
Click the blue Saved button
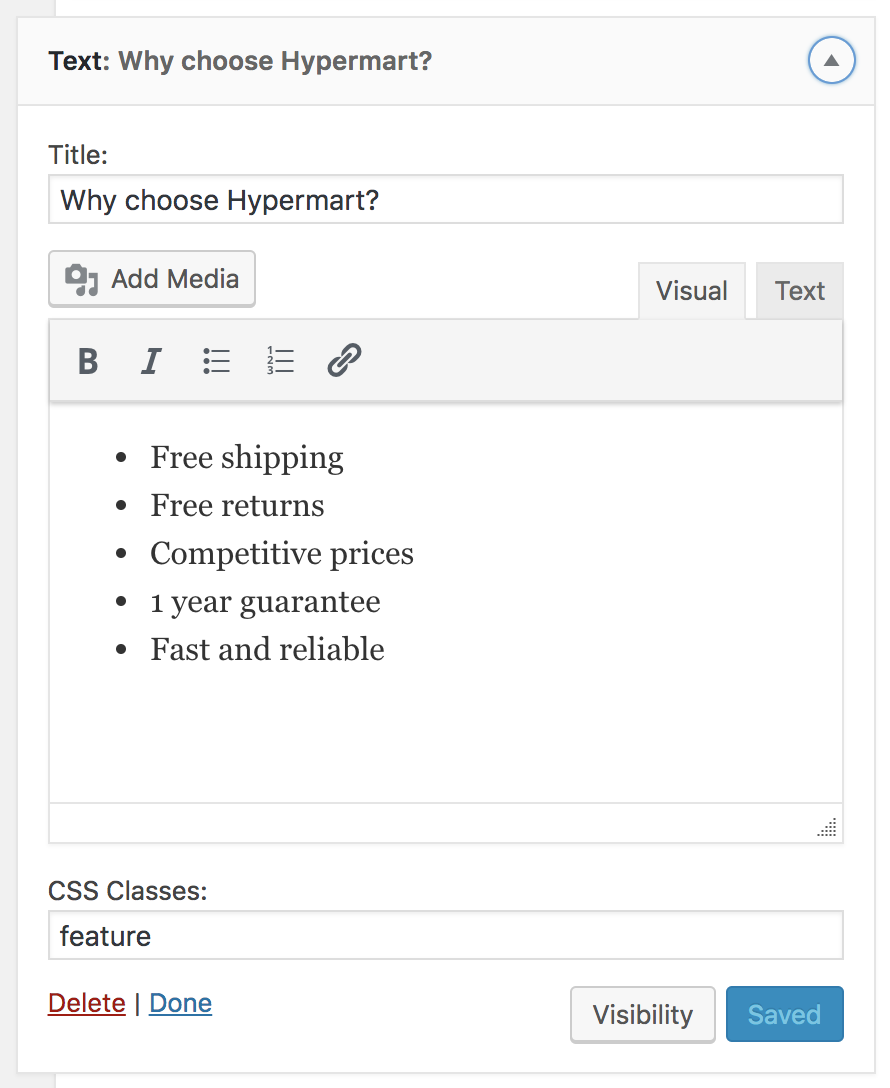(x=785, y=1014)
